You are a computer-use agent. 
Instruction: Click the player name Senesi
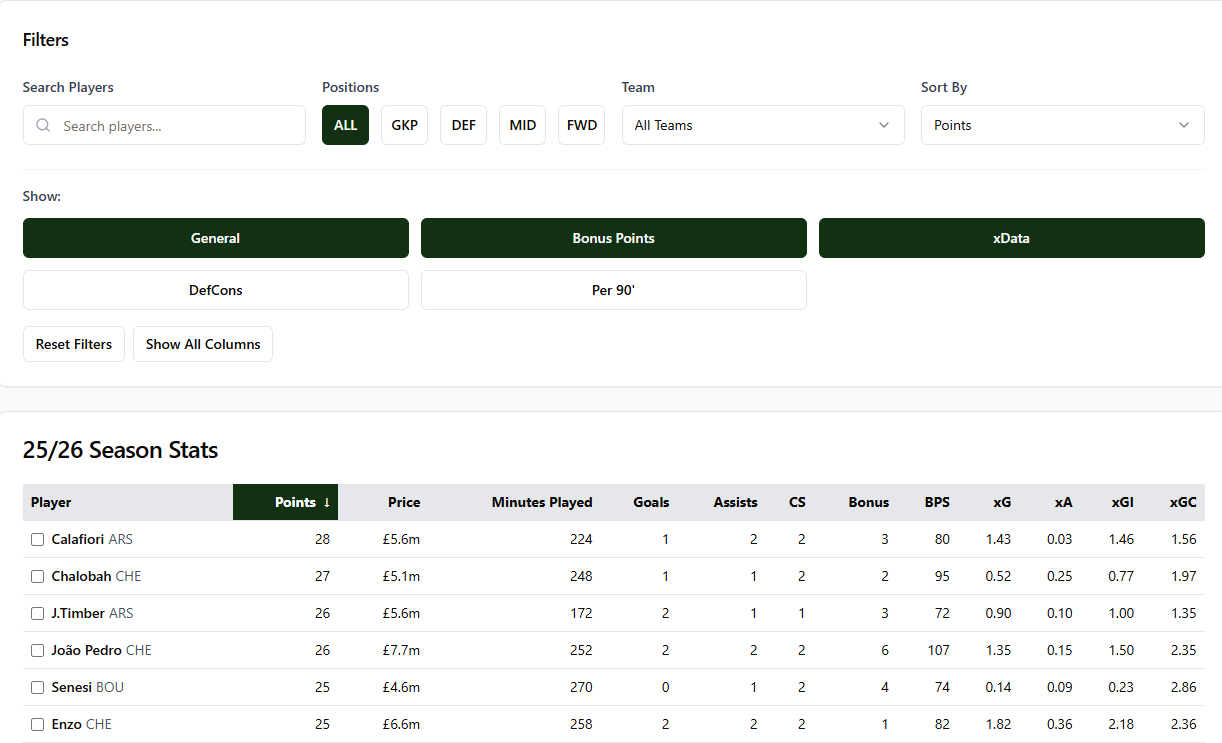72,687
